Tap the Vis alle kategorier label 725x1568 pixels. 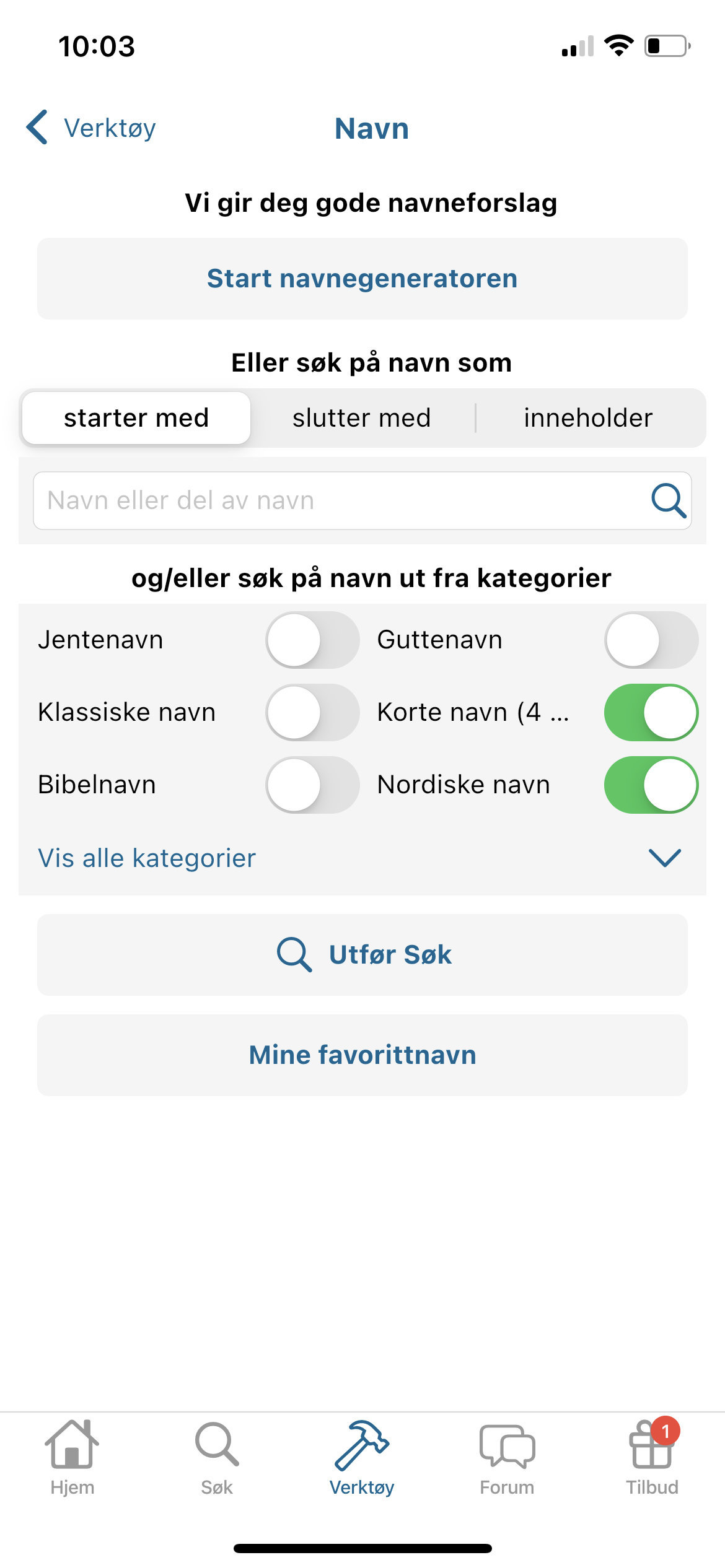pyautogui.click(x=147, y=858)
